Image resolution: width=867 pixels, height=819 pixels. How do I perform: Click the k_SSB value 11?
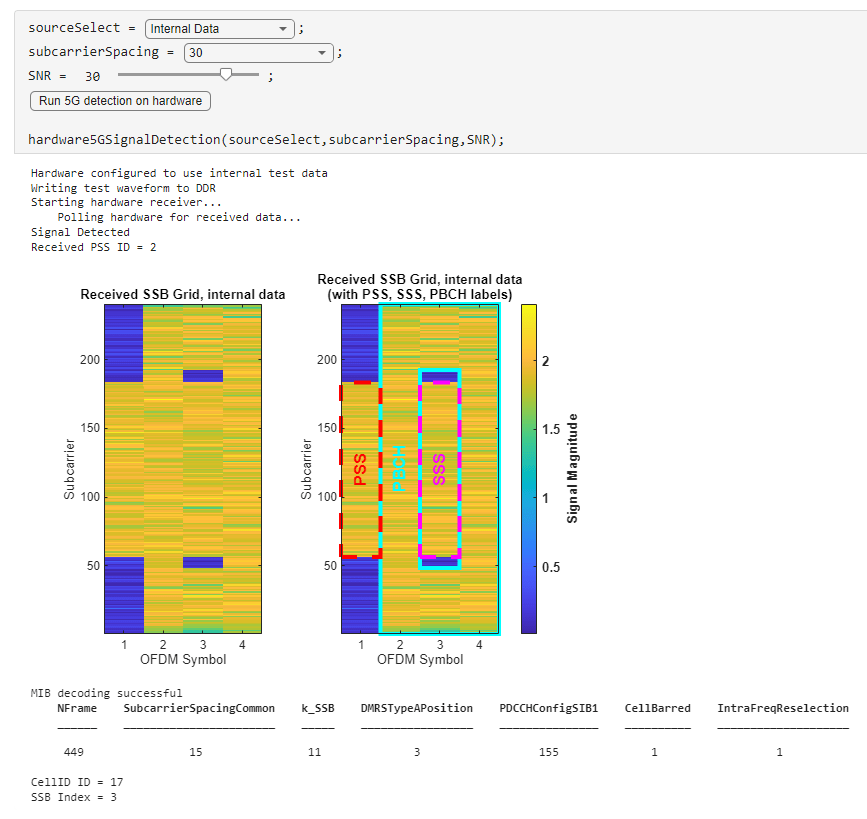315,752
